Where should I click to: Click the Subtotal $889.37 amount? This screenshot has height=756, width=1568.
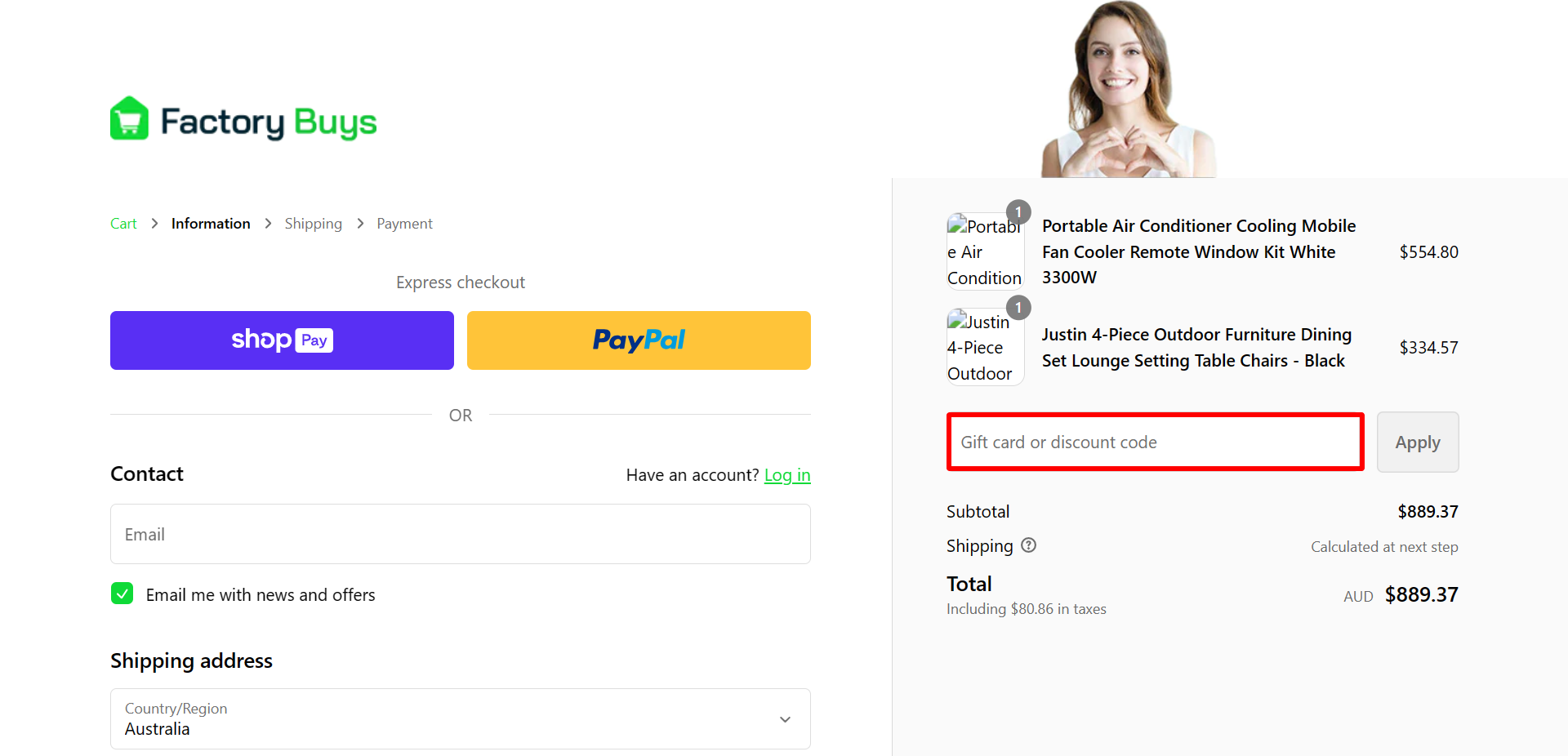click(1428, 512)
